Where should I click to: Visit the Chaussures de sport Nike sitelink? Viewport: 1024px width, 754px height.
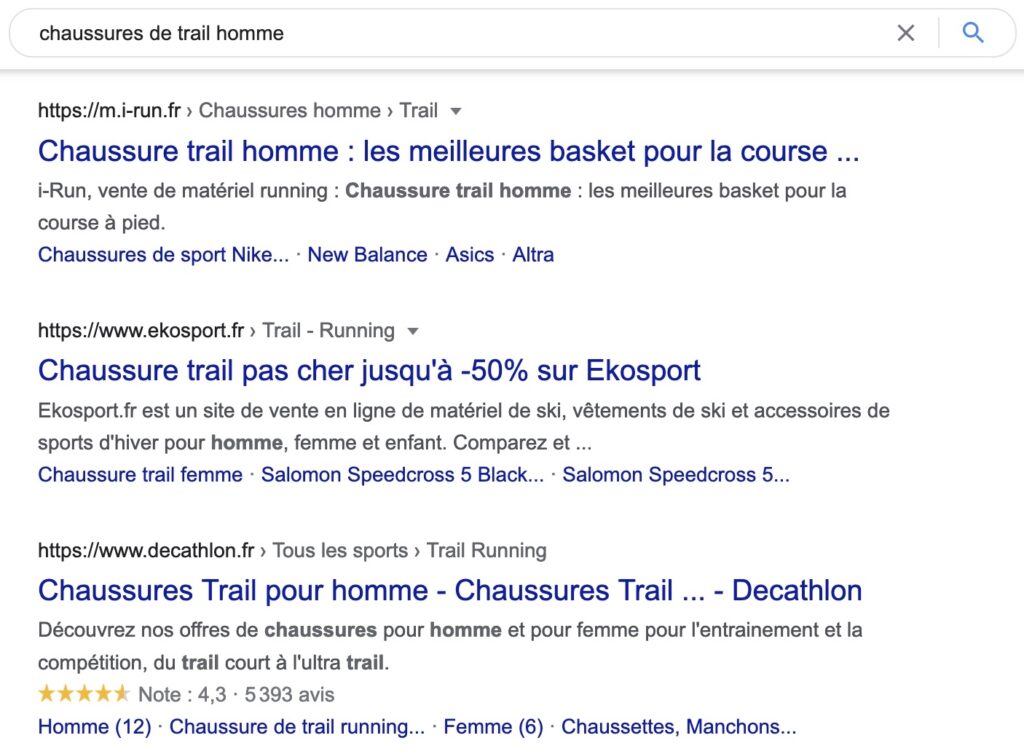163,255
